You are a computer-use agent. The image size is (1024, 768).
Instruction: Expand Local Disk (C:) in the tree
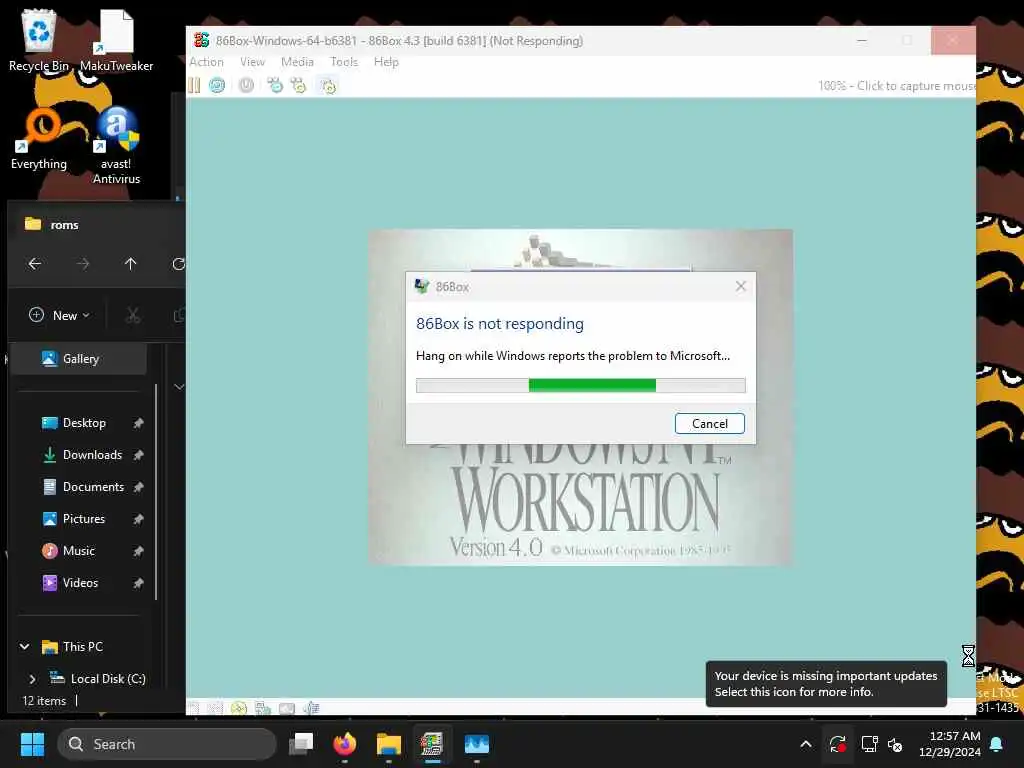pyautogui.click(x=33, y=679)
